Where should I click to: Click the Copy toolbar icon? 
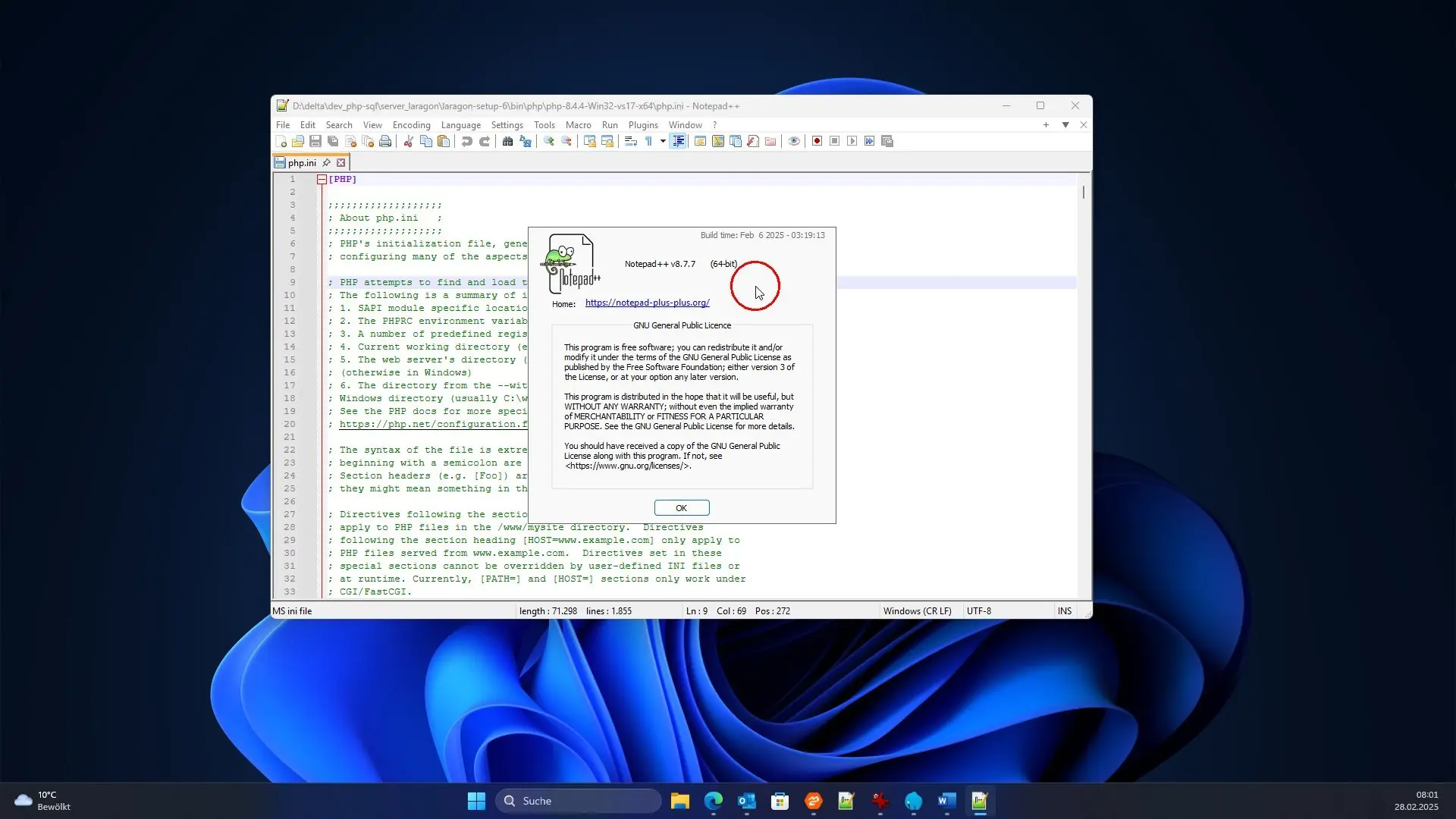click(x=426, y=141)
